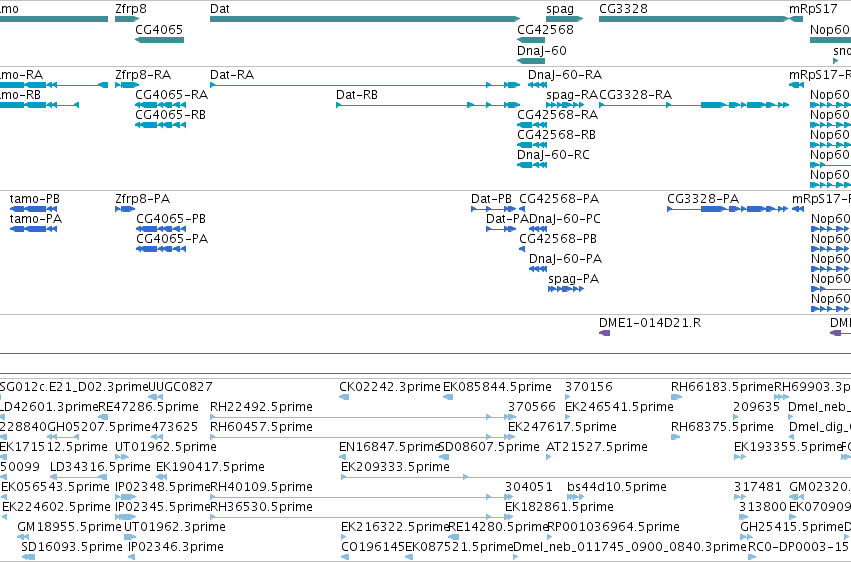Select the RH60457.5prime EST label
Screen dimensions: 851x562
tap(261, 427)
